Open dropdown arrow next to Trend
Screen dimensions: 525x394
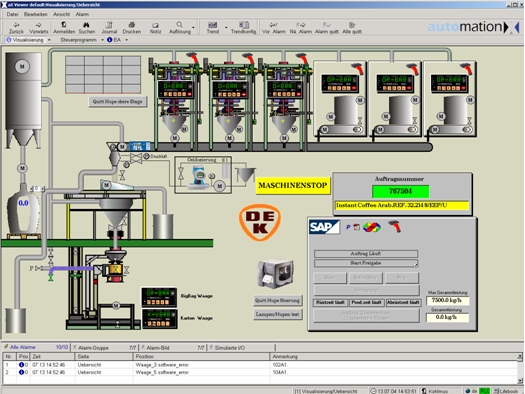pos(226,27)
